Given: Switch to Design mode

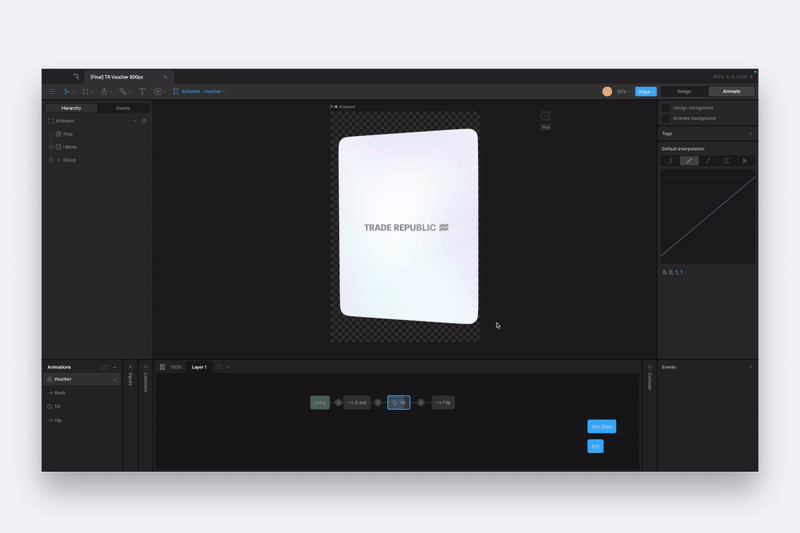Looking at the screenshot, I should click(684, 92).
